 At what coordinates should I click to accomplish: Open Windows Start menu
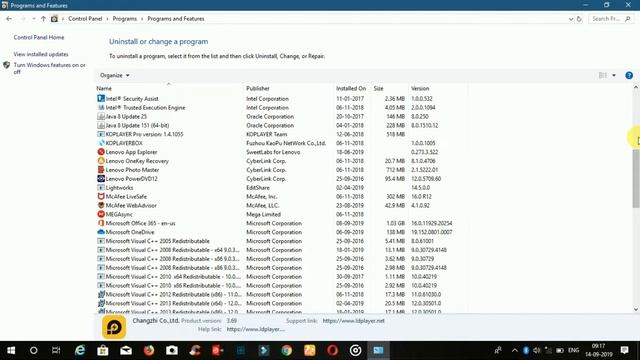pyautogui.click(x=11, y=350)
